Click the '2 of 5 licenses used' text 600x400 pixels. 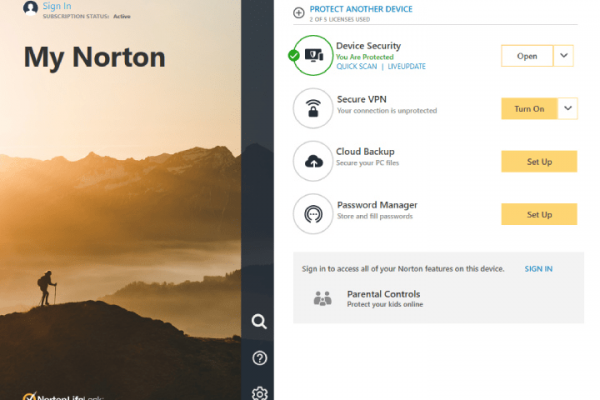340,19
